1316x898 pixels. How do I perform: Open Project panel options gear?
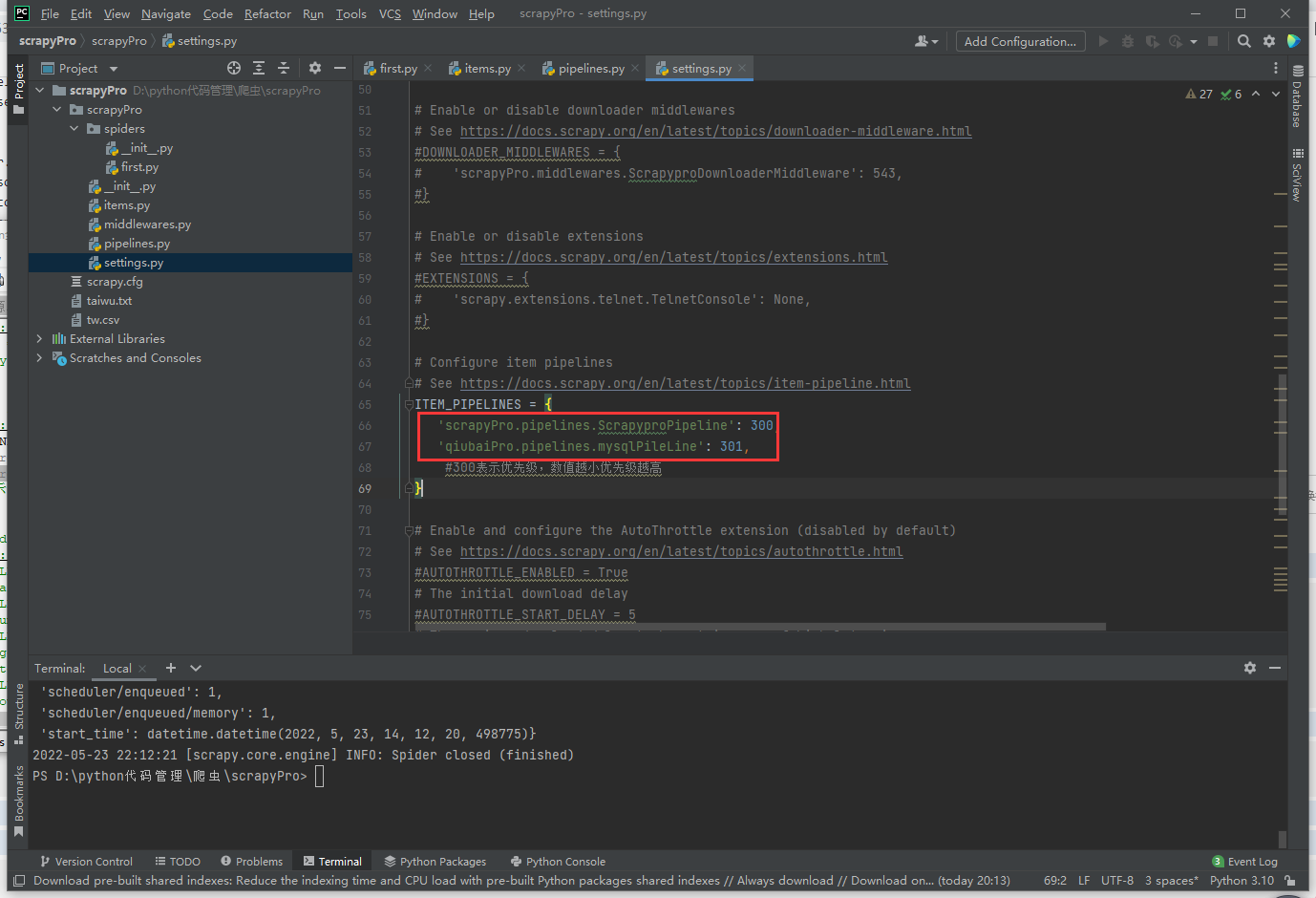tap(315, 68)
